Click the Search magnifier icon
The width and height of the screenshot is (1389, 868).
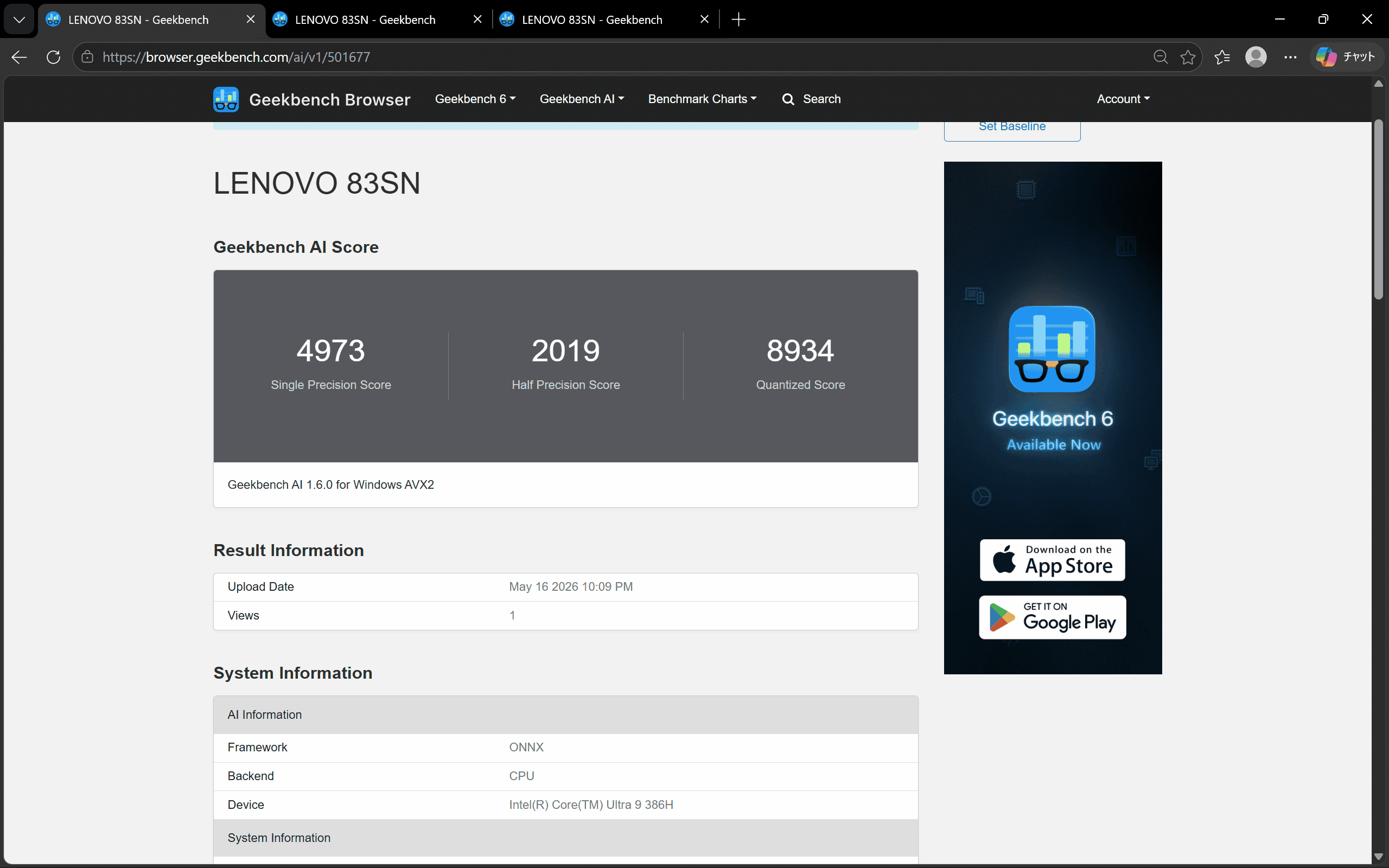[x=788, y=99]
